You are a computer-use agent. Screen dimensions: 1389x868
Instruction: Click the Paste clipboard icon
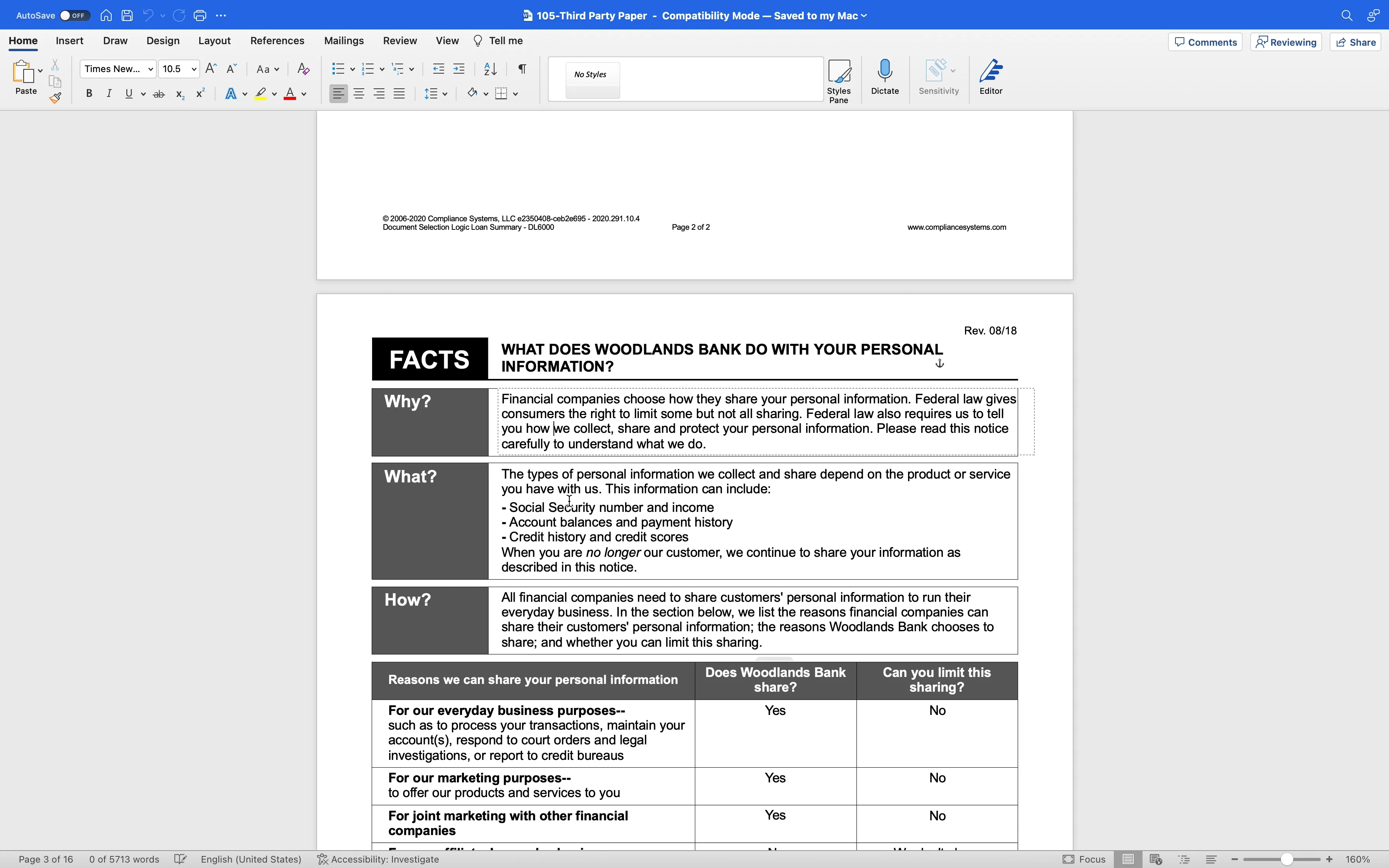24,73
